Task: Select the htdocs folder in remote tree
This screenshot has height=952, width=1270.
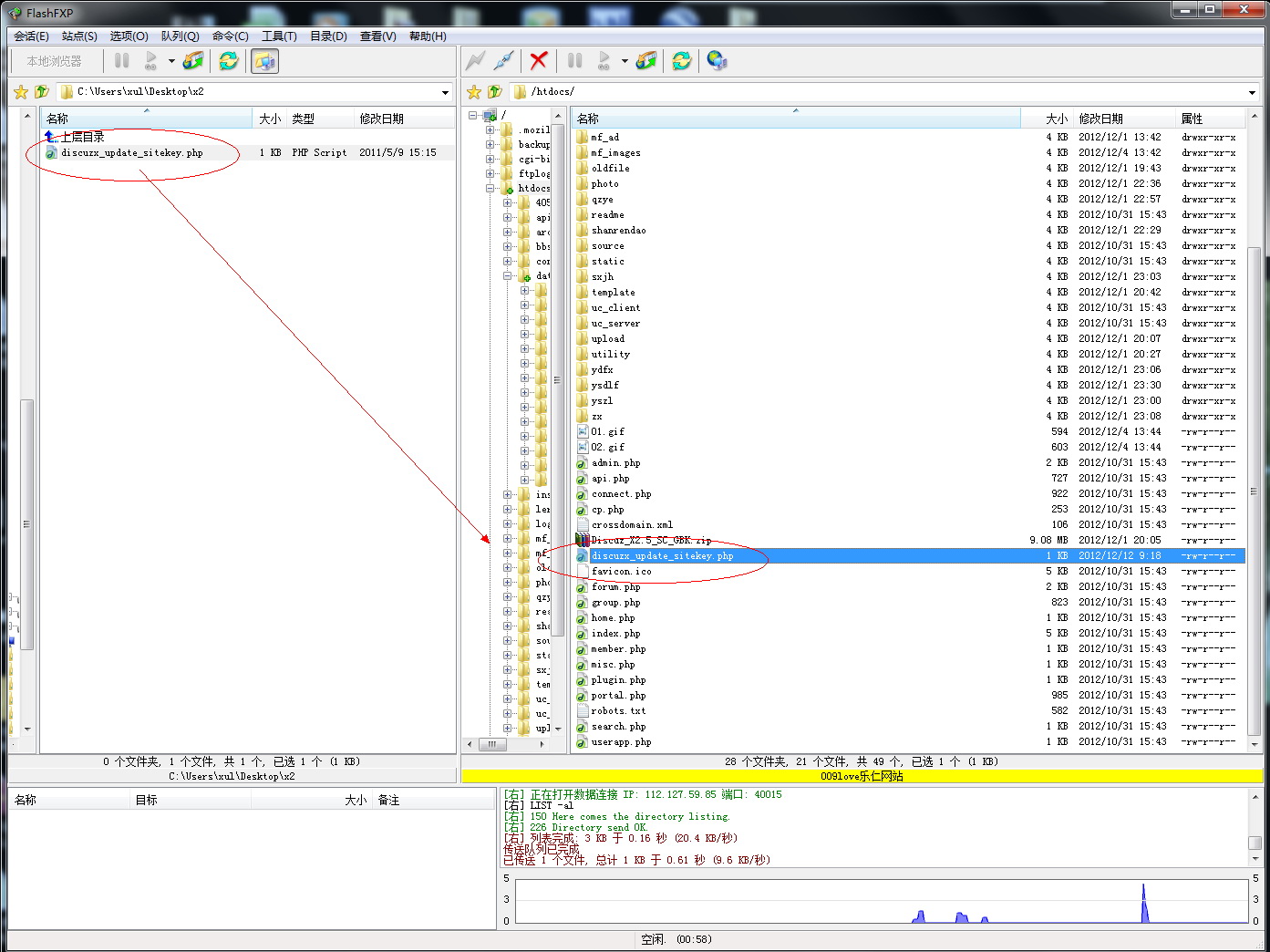Action: tap(533, 188)
